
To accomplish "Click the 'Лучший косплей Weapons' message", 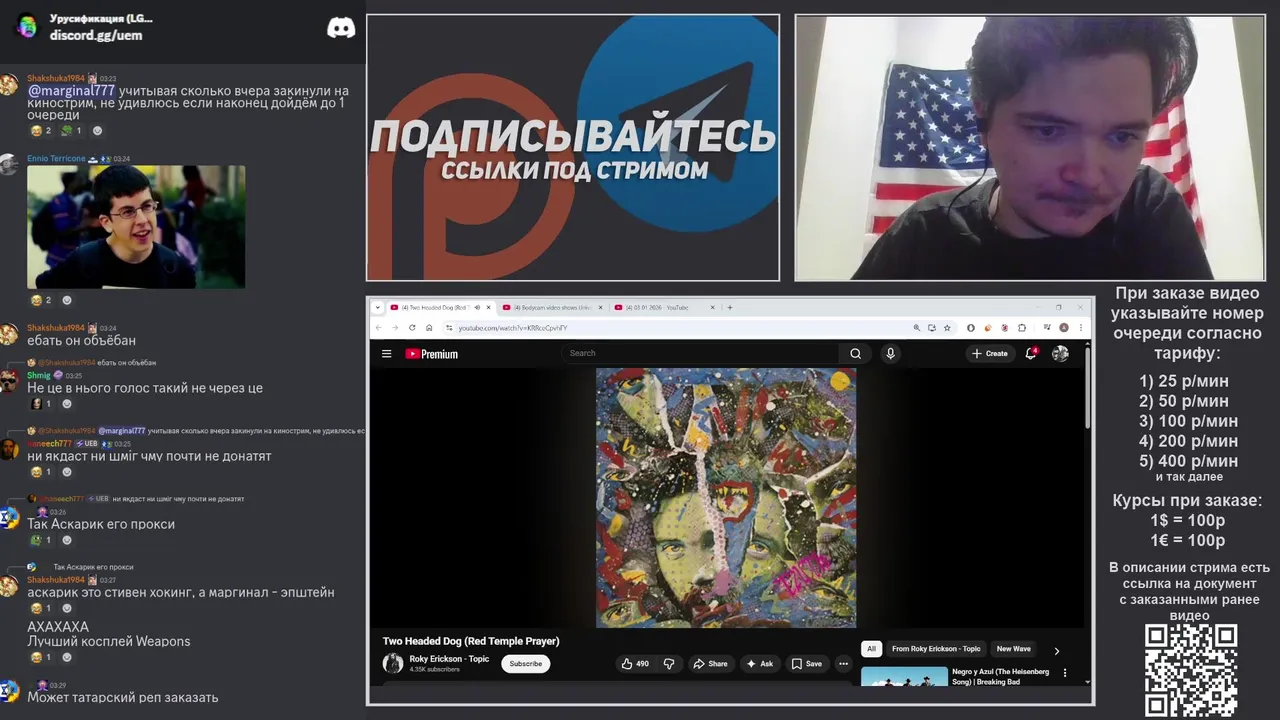I will (x=108, y=641).
